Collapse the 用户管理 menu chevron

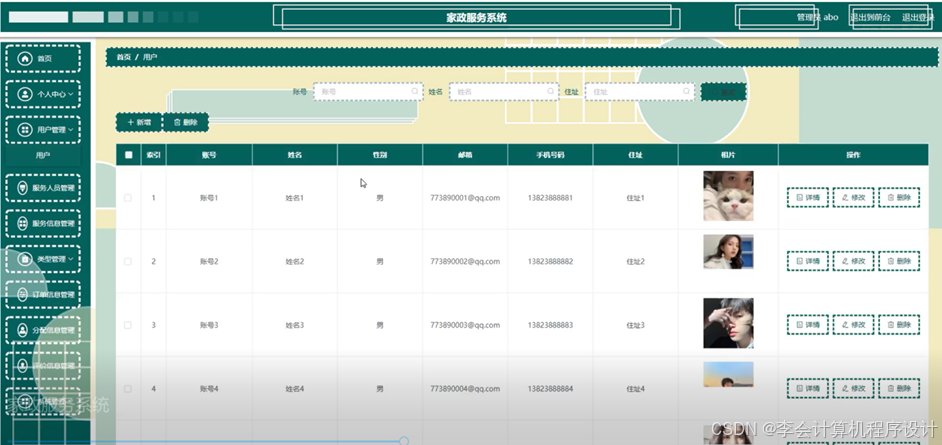(70, 130)
